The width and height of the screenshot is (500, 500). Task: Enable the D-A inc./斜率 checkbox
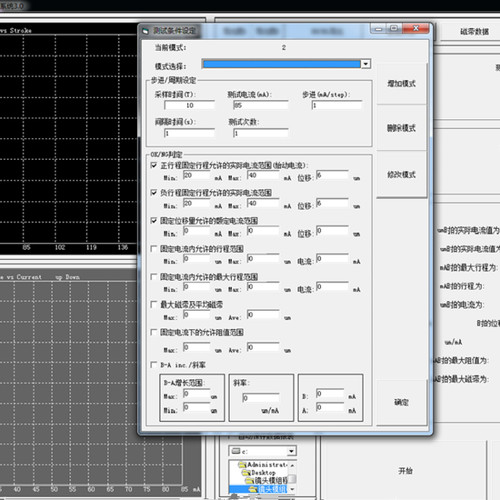(x=154, y=365)
